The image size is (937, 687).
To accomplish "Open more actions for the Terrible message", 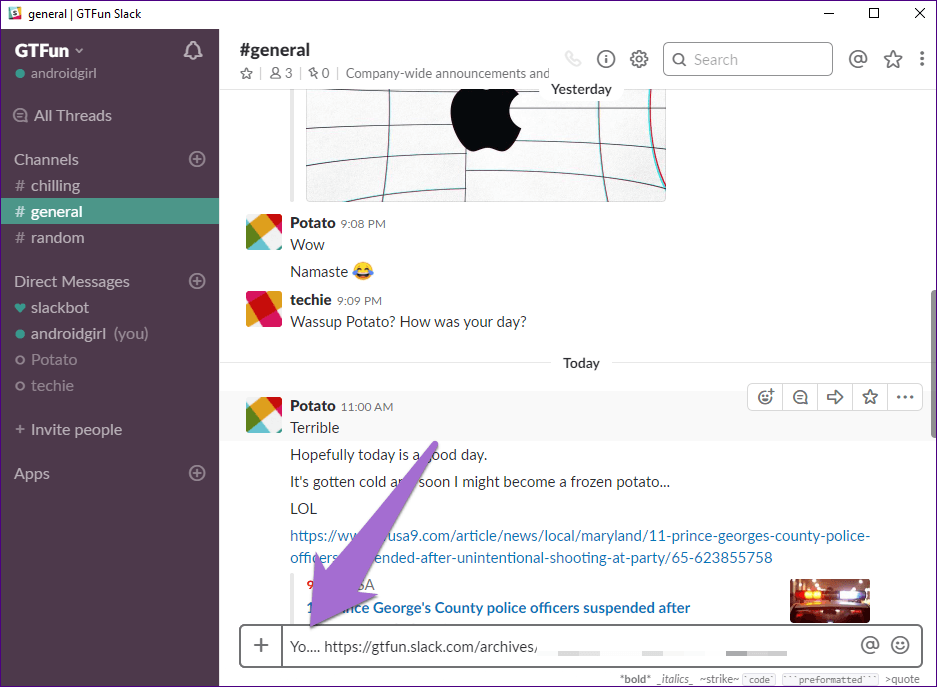I will click(x=905, y=397).
